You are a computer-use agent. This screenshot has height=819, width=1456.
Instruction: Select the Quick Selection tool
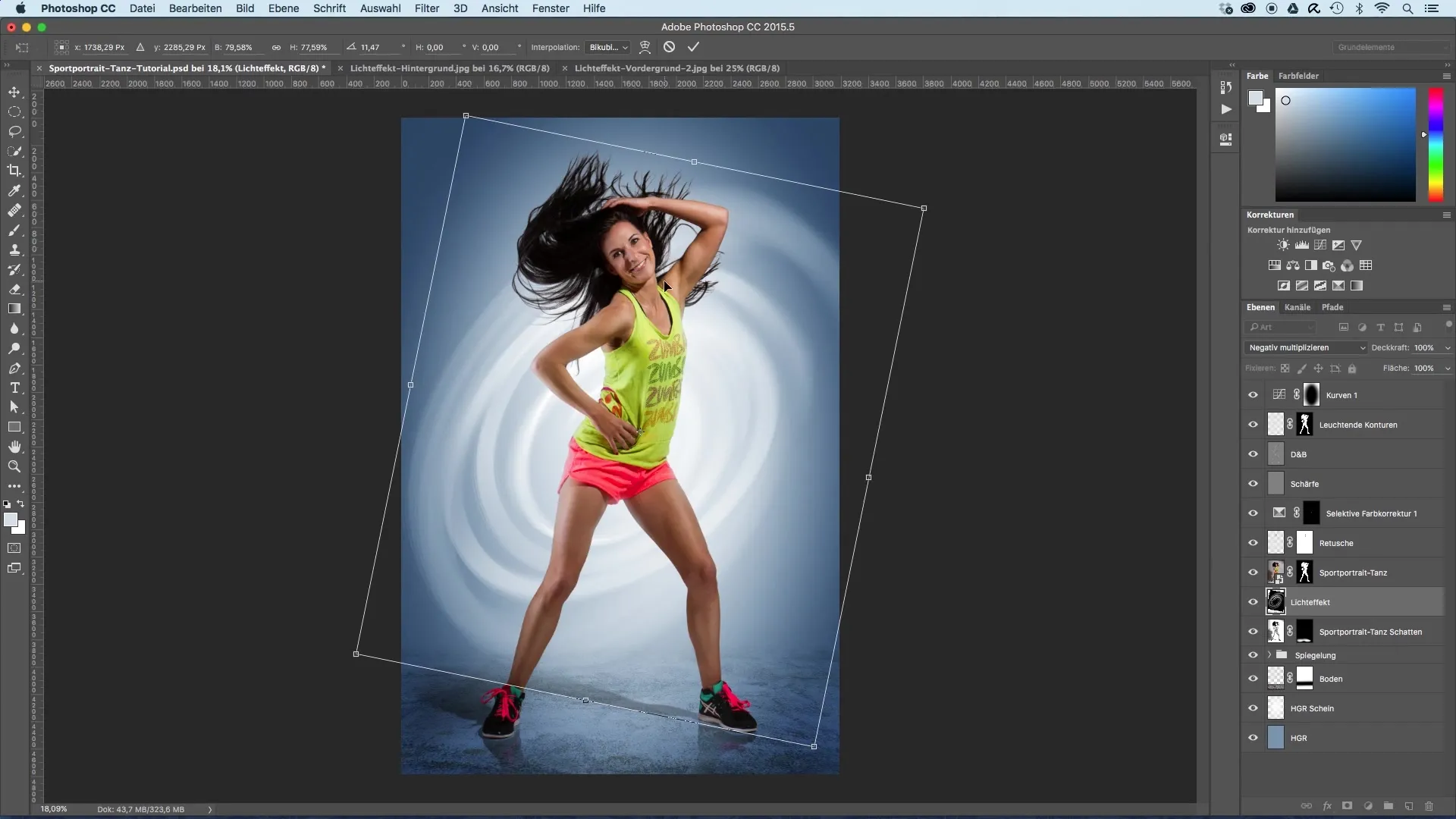coord(14,151)
